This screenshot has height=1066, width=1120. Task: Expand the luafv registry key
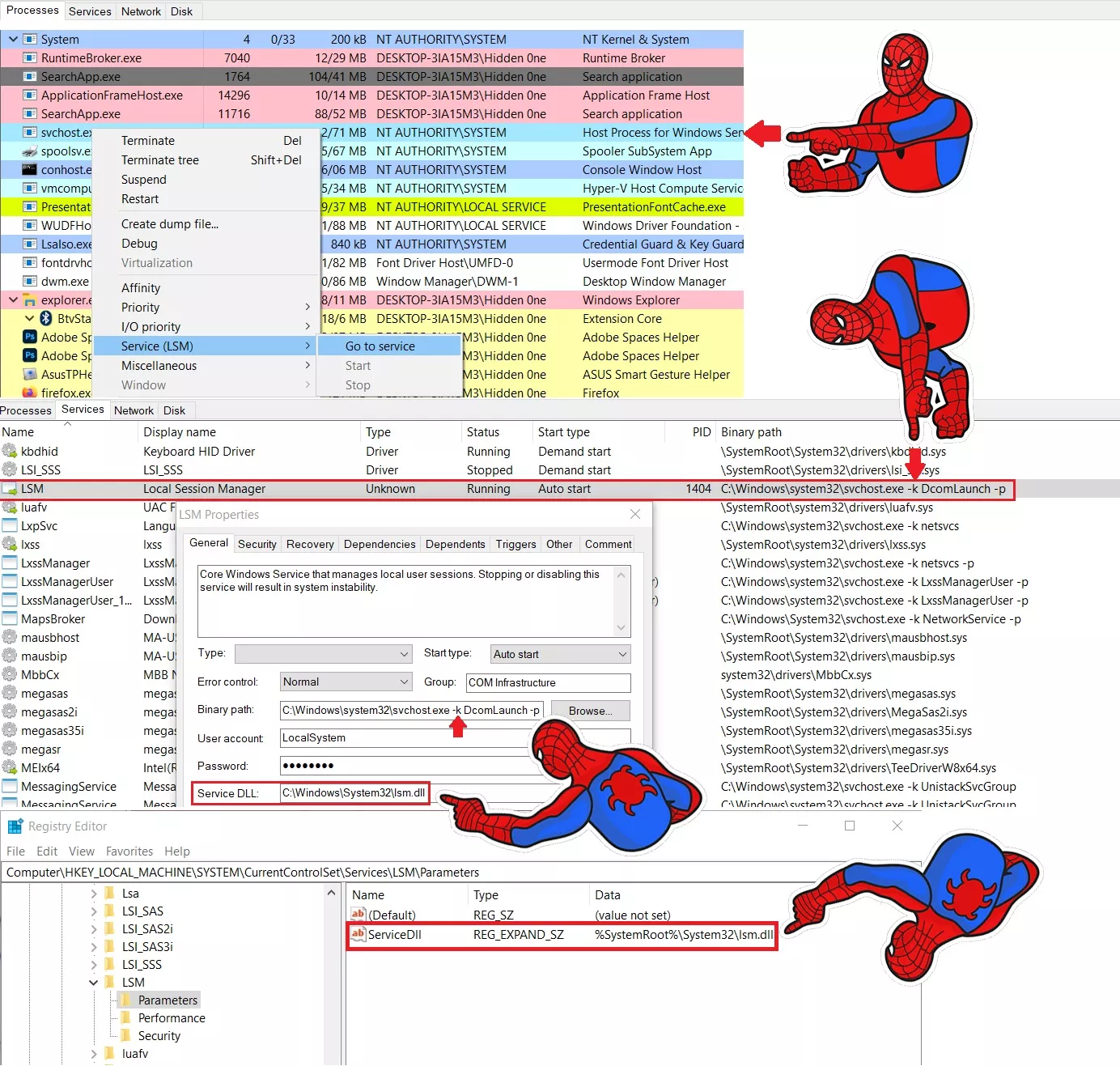[x=94, y=1054]
